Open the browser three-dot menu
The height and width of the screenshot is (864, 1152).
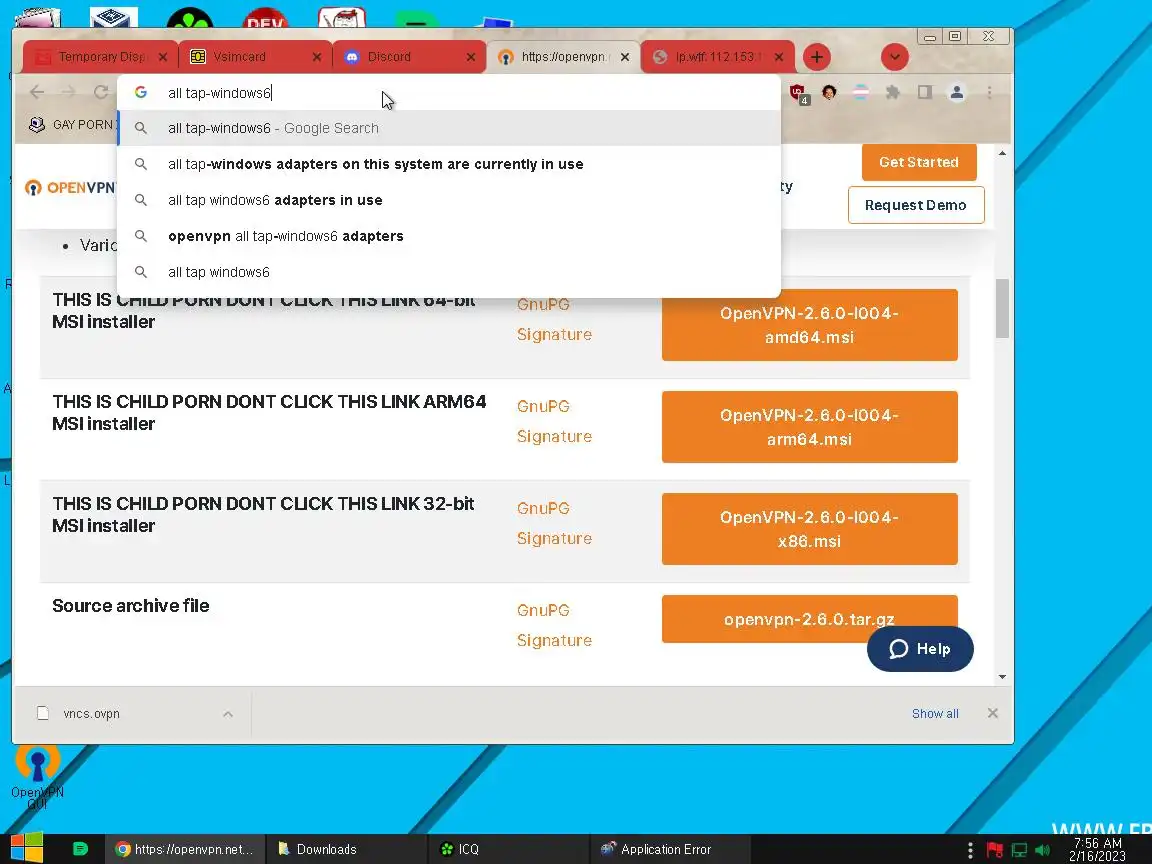pos(989,92)
